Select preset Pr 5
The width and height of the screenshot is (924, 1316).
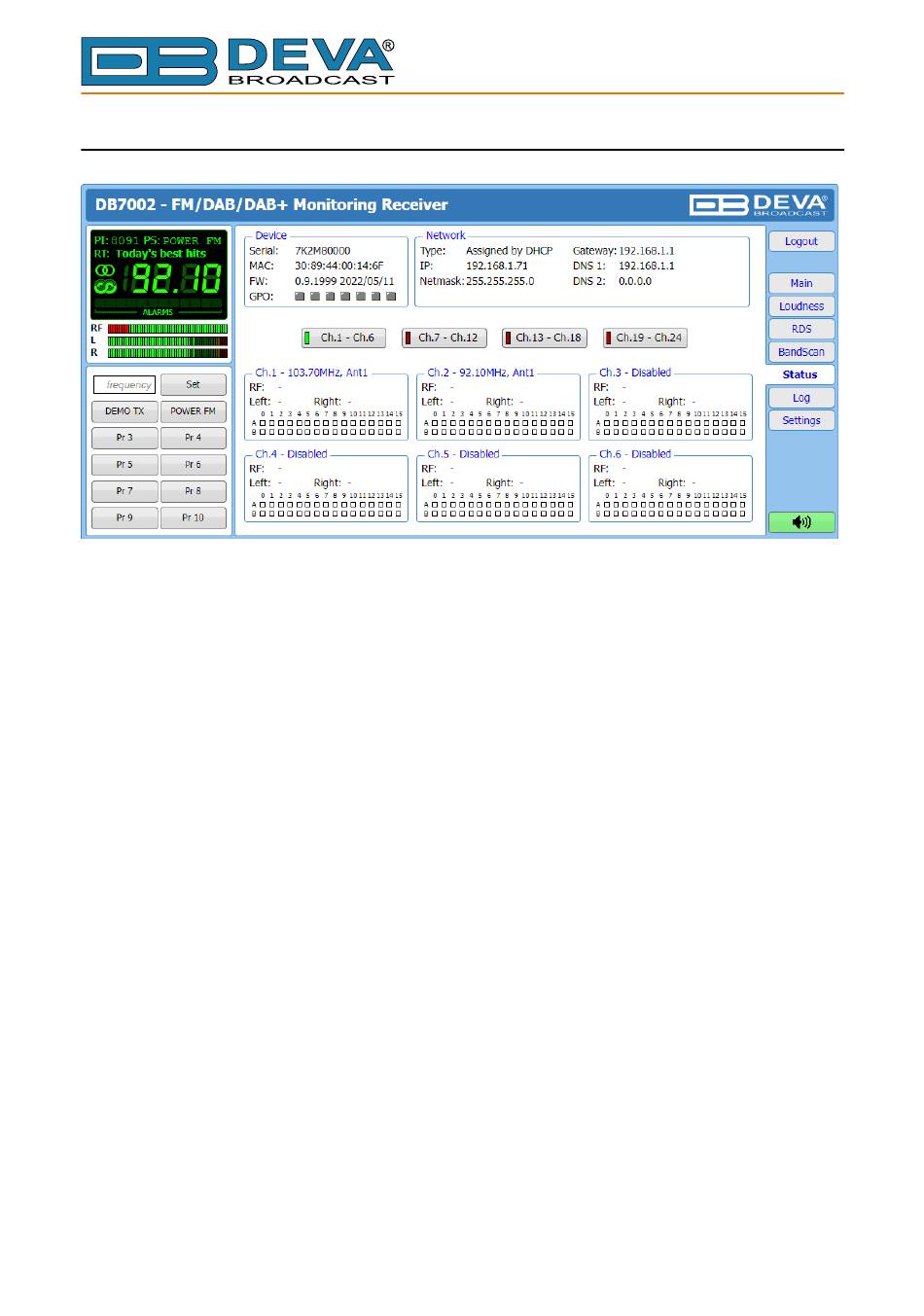(124, 465)
